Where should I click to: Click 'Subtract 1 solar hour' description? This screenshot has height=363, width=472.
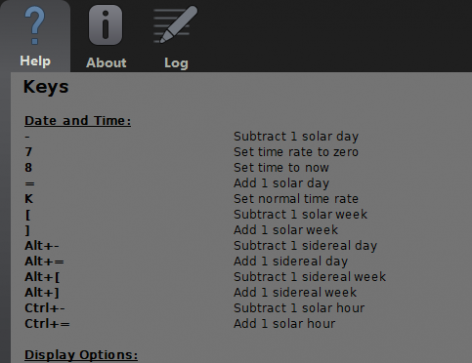click(299, 308)
